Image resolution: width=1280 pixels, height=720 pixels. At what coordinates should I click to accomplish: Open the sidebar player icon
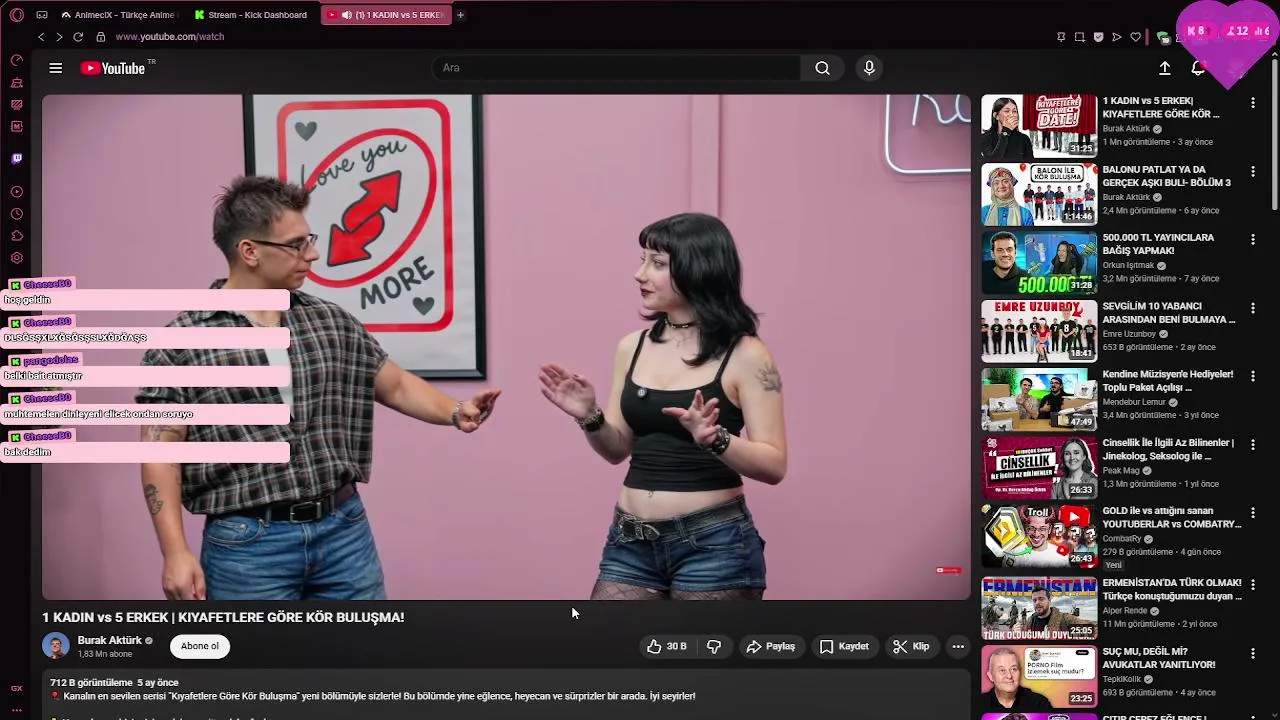[16, 192]
